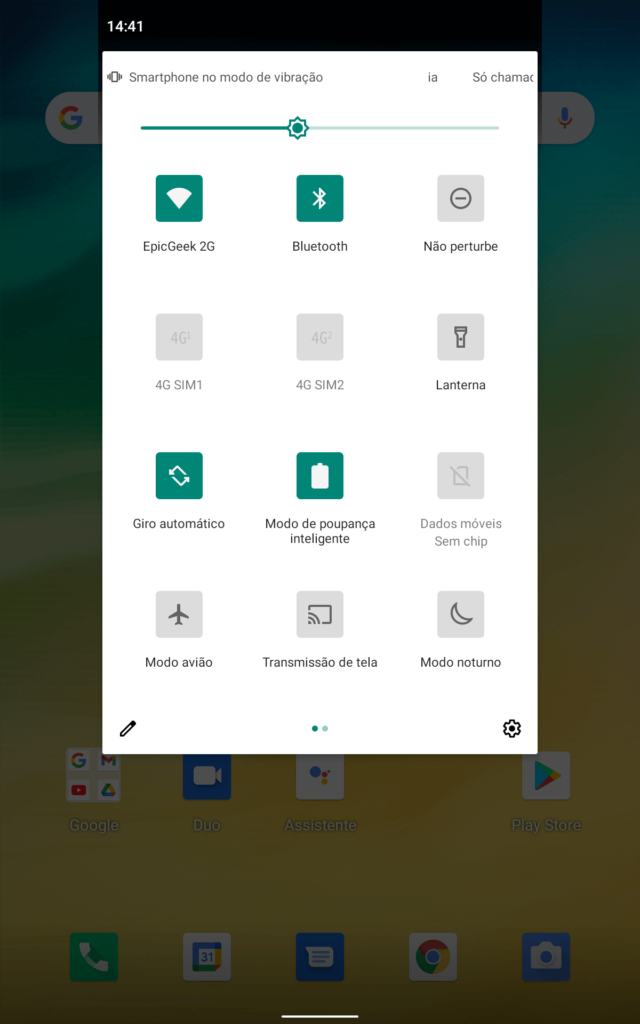Tap the 4G SIM2 tile
Screen dimensions: 640x1024
coord(320,337)
